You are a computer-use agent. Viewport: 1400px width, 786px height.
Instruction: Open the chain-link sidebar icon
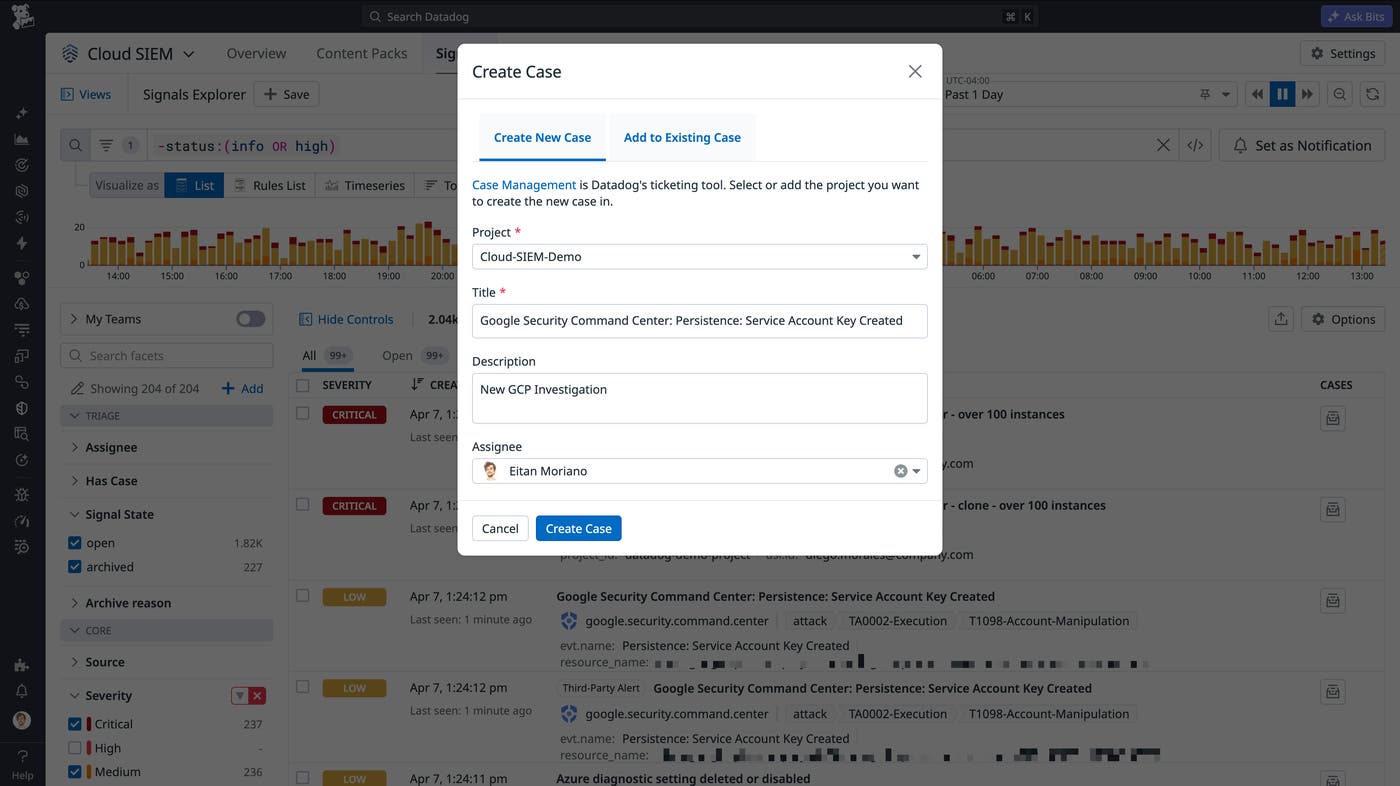22,382
